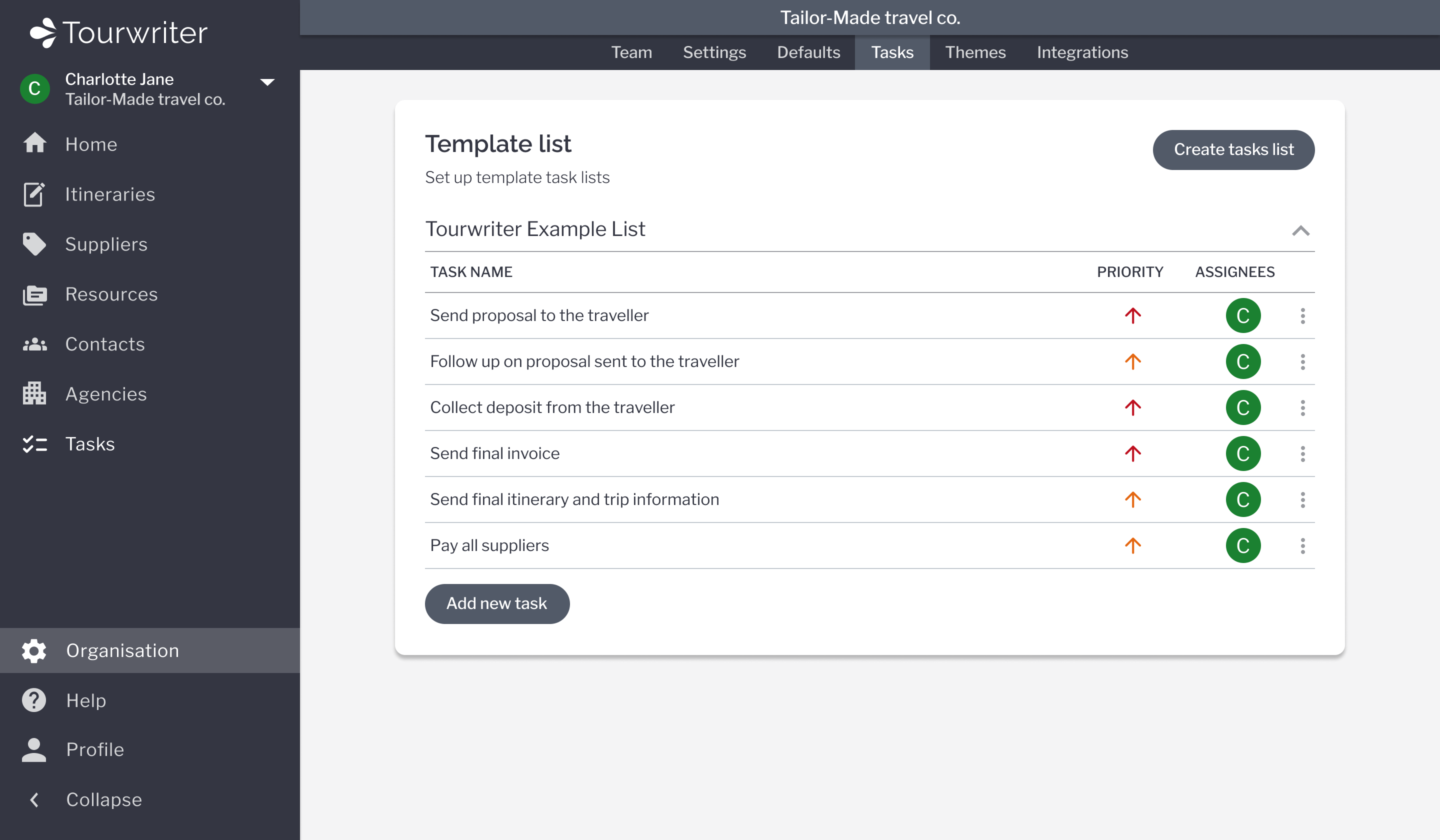Click assignee avatar for Pay all suppliers

pyautogui.click(x=1243, y=545)
